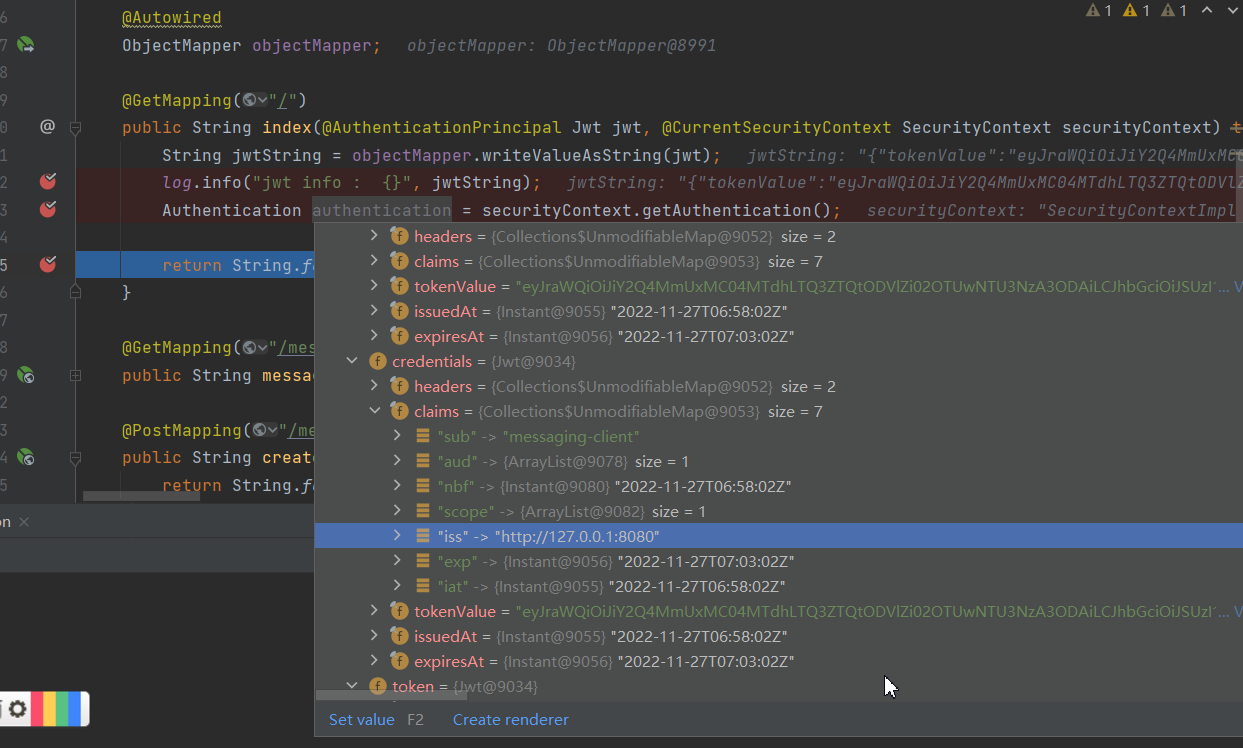1243x748 pixels.
Task: Click the green stripe on the floating toolbar
Action: point(62,709)
